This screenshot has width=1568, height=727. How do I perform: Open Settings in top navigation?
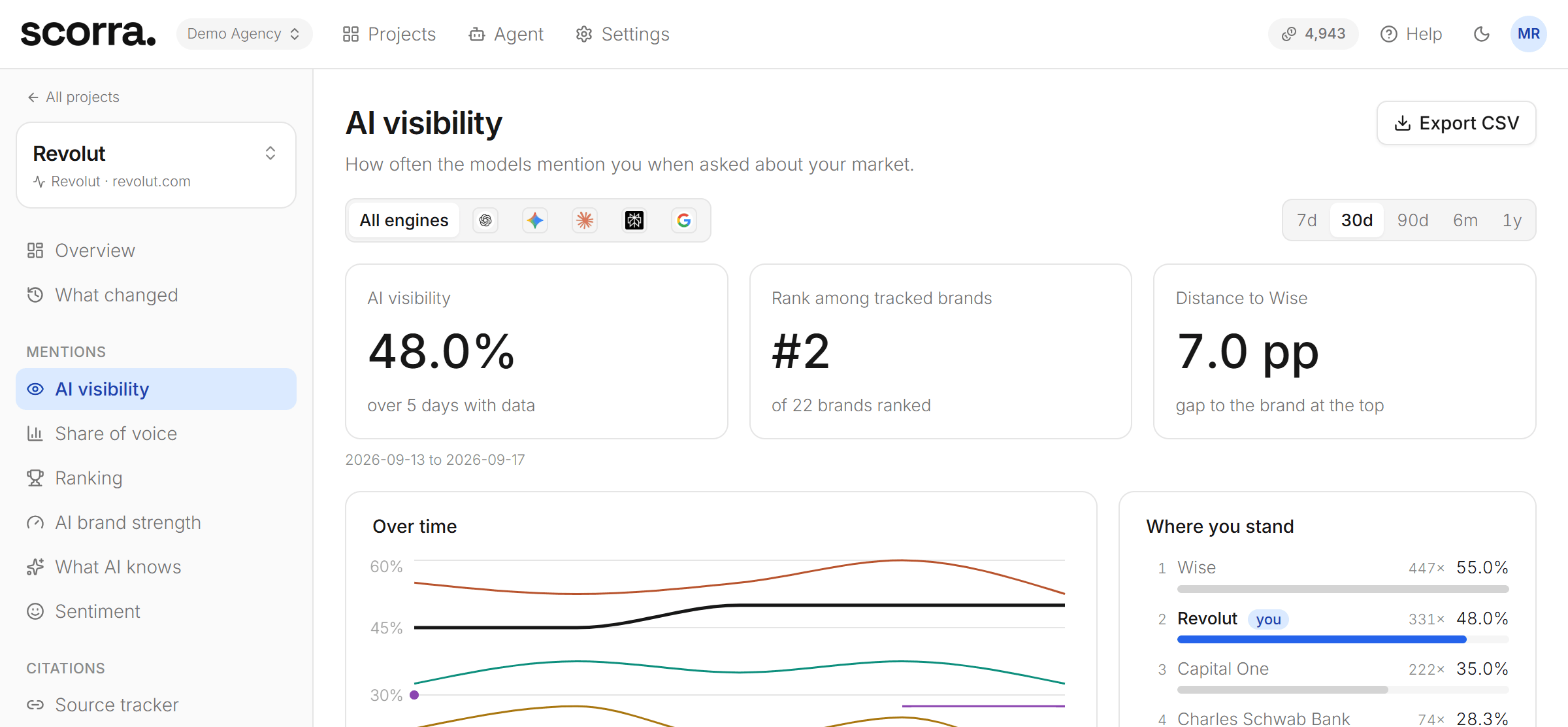[623, 34]
